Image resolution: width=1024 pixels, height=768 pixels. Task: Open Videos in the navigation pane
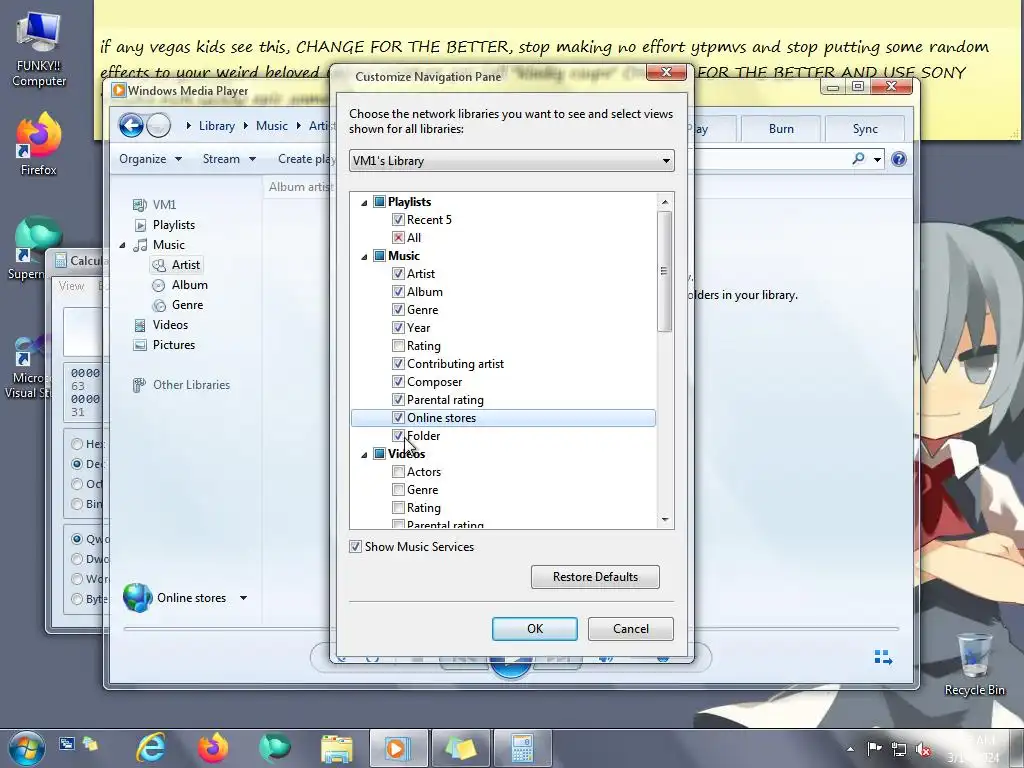pos(170,325)
